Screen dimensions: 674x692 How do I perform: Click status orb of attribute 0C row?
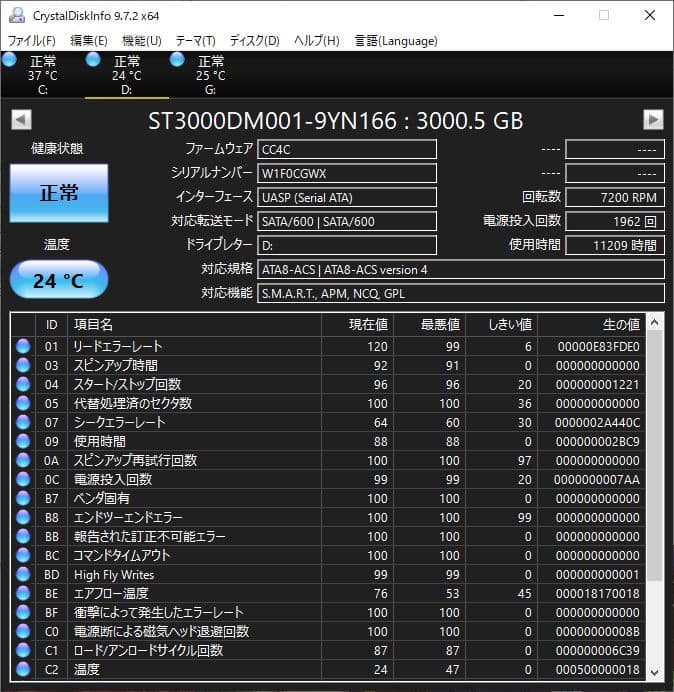pyautogui.click(x=23, y=479)
